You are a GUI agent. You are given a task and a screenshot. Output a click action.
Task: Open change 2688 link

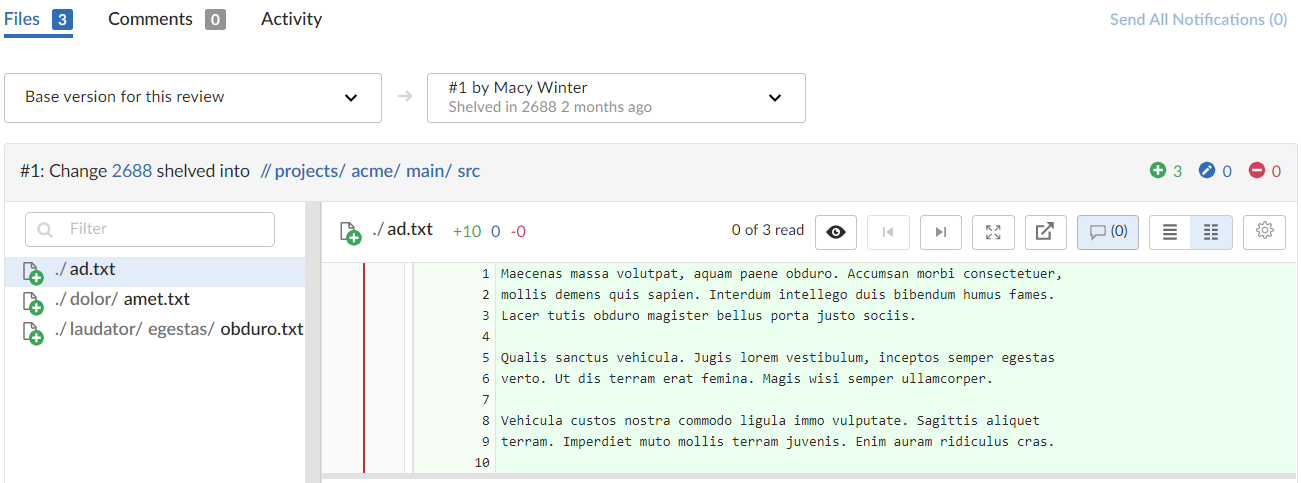(132, 171)
